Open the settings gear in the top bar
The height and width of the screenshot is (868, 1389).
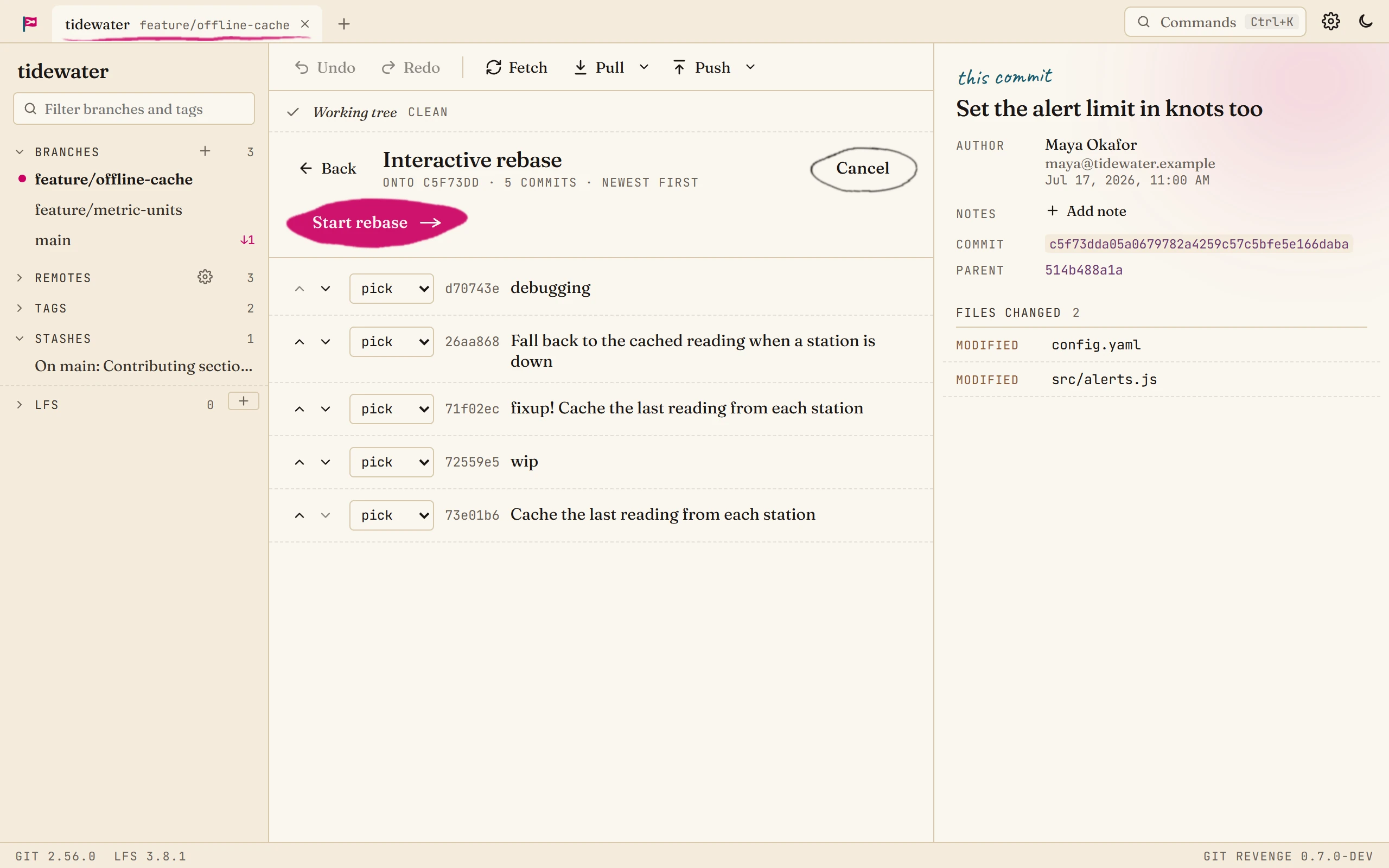pos(1330,22)
